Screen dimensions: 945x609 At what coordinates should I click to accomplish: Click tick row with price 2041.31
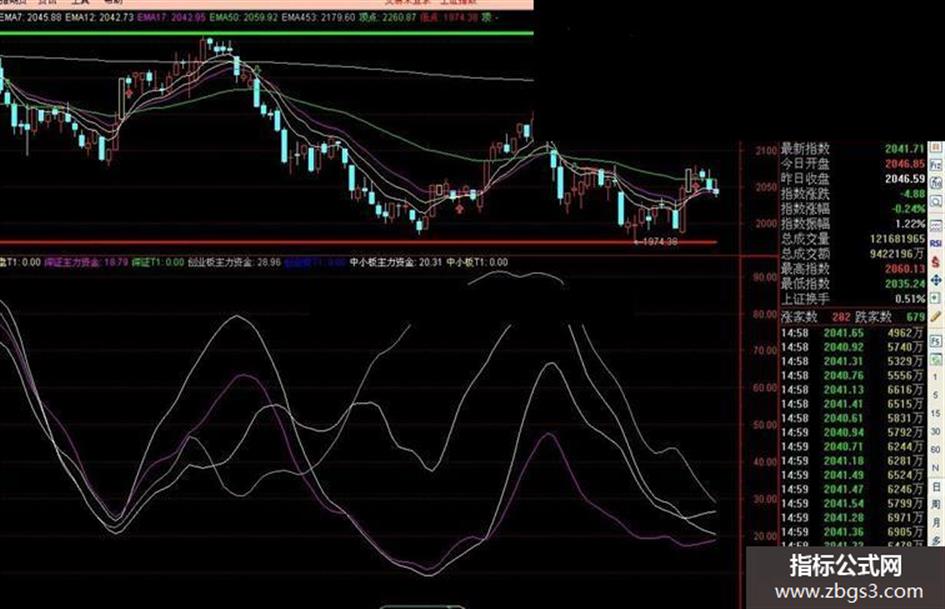point(853,361)
